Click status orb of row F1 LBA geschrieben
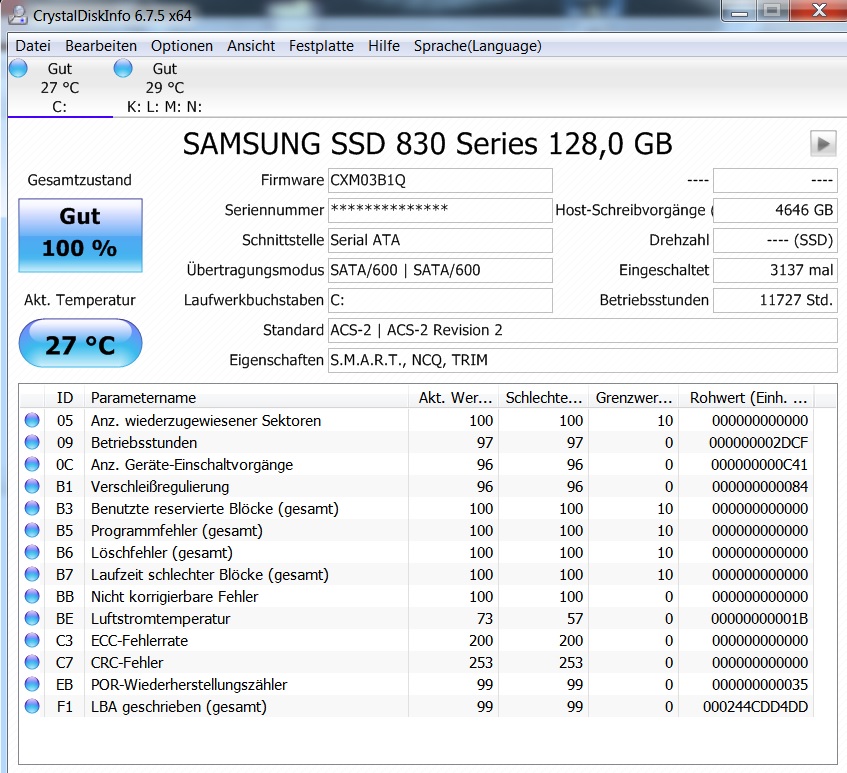The height and width of the screenshot is (773, 847). click(32, 706)
